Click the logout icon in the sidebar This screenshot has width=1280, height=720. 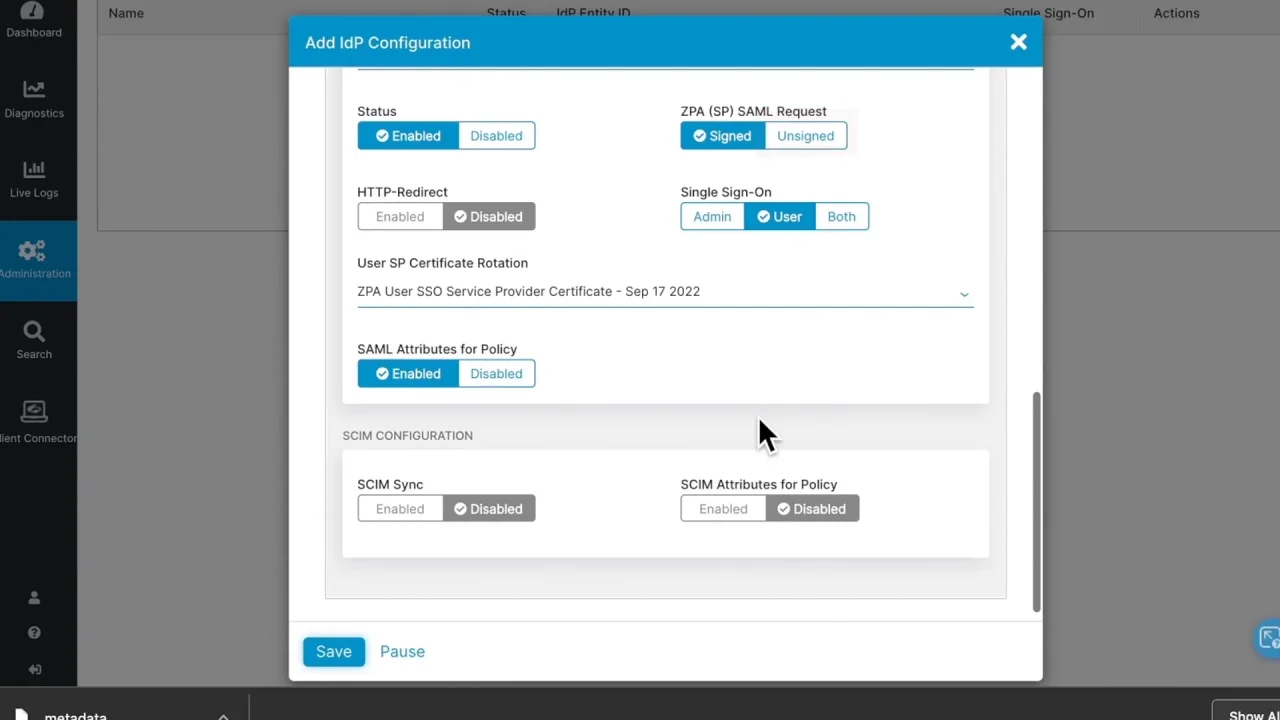point(34,669)
